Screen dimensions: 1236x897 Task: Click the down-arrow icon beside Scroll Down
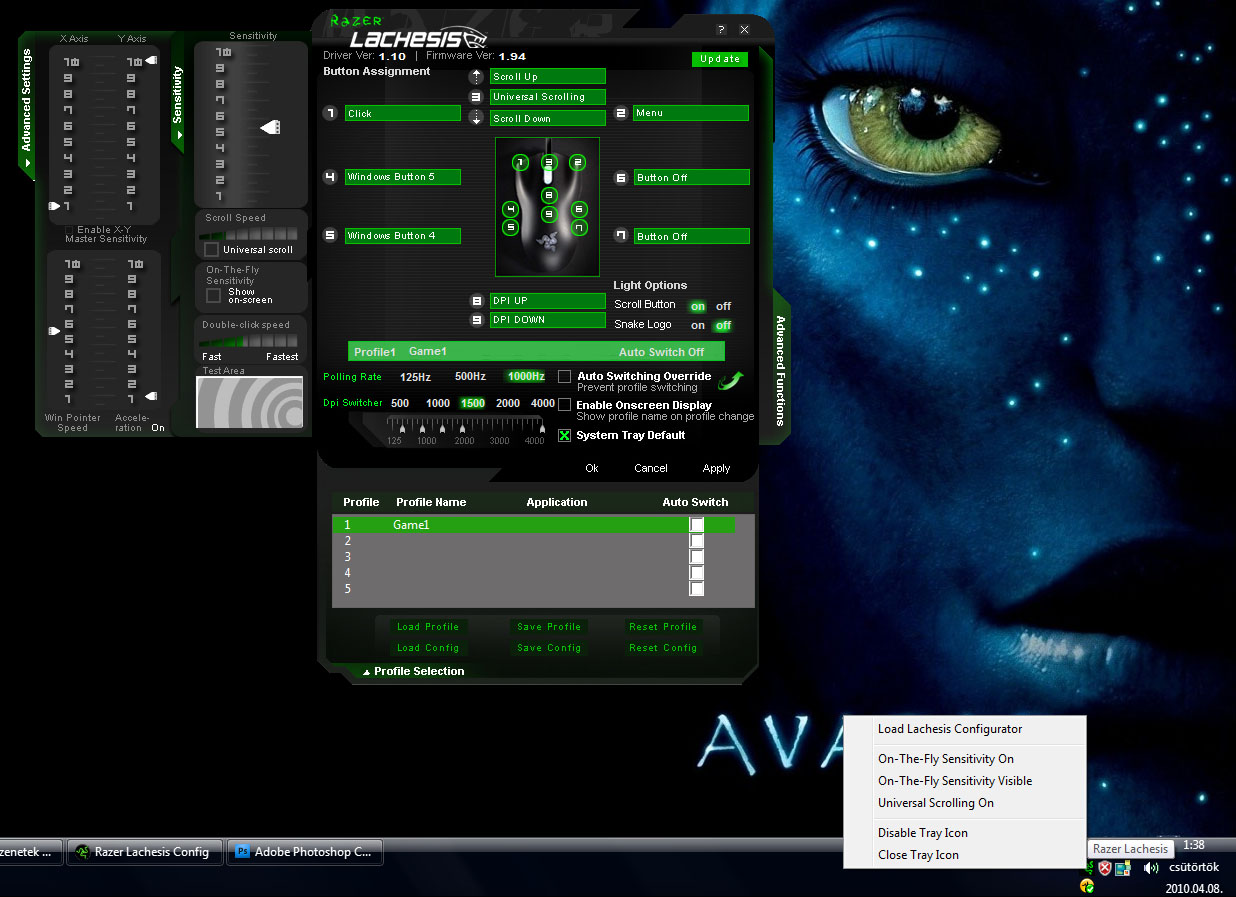476,118
